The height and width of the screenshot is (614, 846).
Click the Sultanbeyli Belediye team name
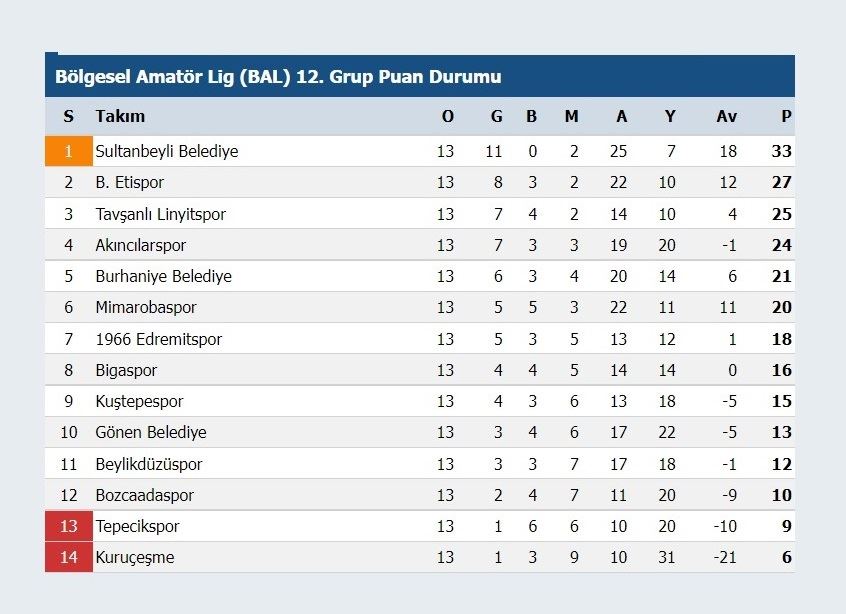166,152
